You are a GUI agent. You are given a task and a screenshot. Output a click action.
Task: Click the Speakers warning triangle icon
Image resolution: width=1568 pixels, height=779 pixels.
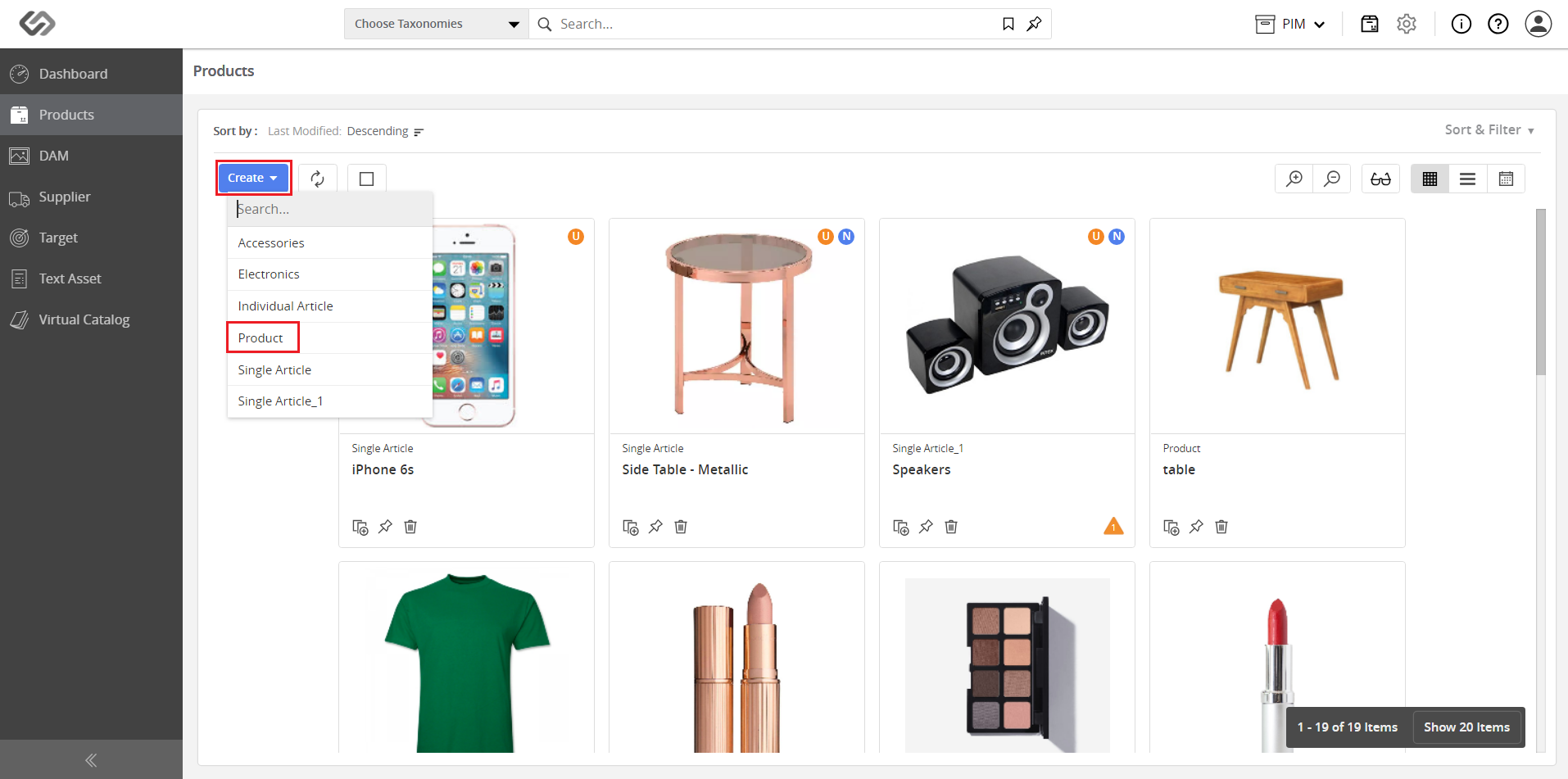(x=1113, y=526)
